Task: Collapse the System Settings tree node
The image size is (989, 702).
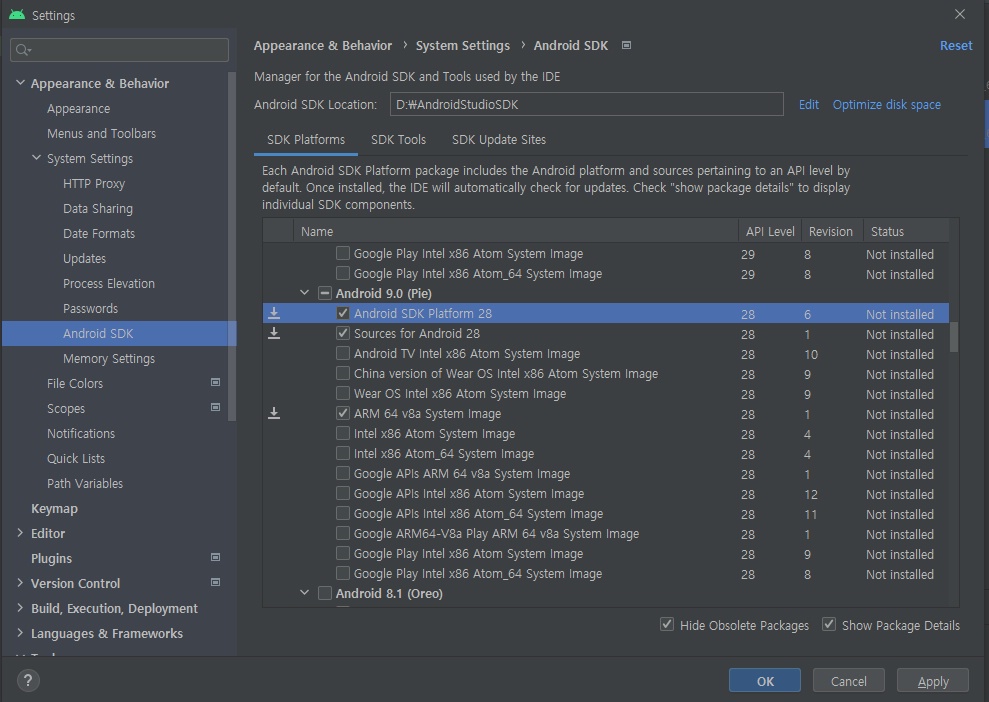Action: point(37,158)
